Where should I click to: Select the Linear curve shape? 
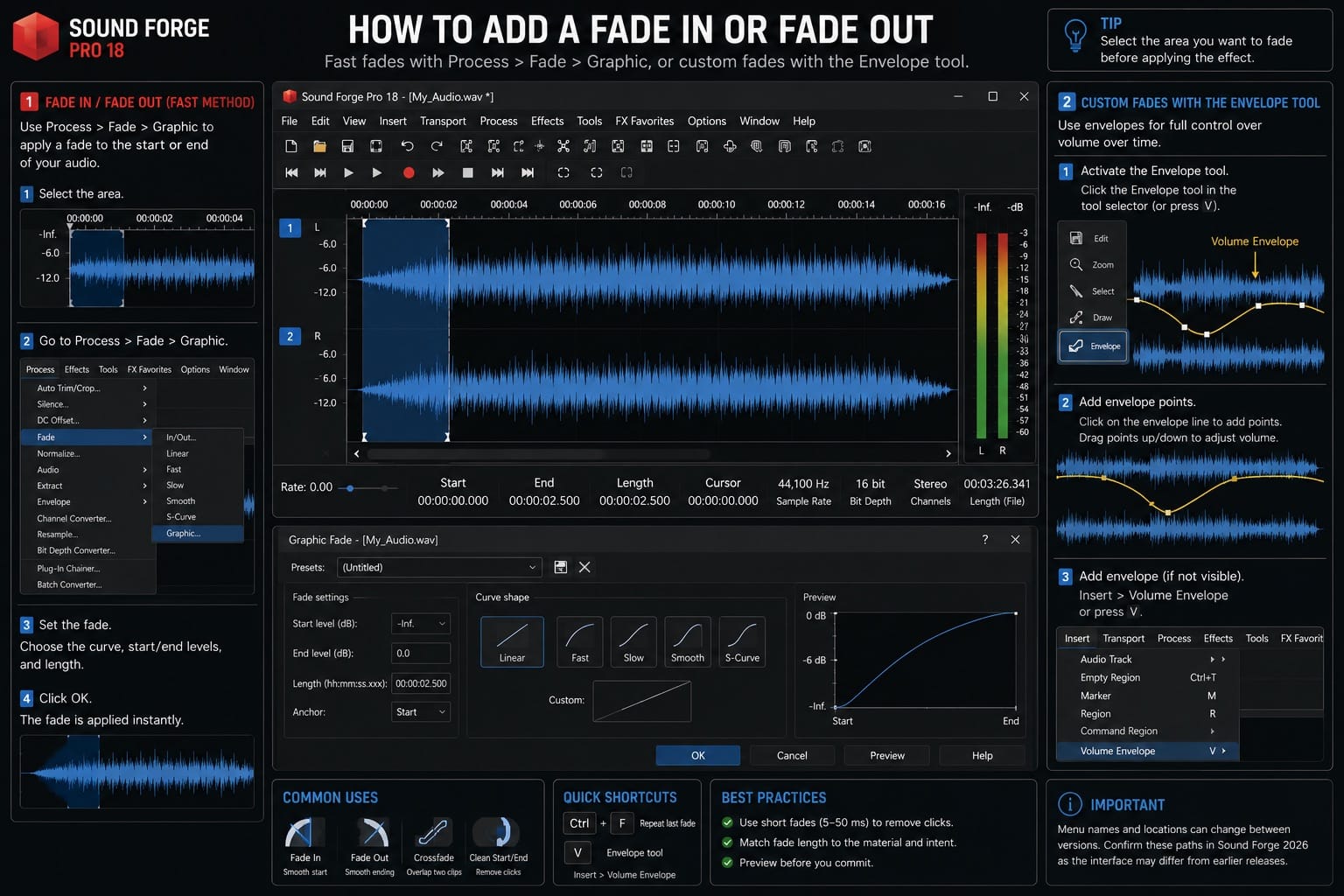click(512, 642)
